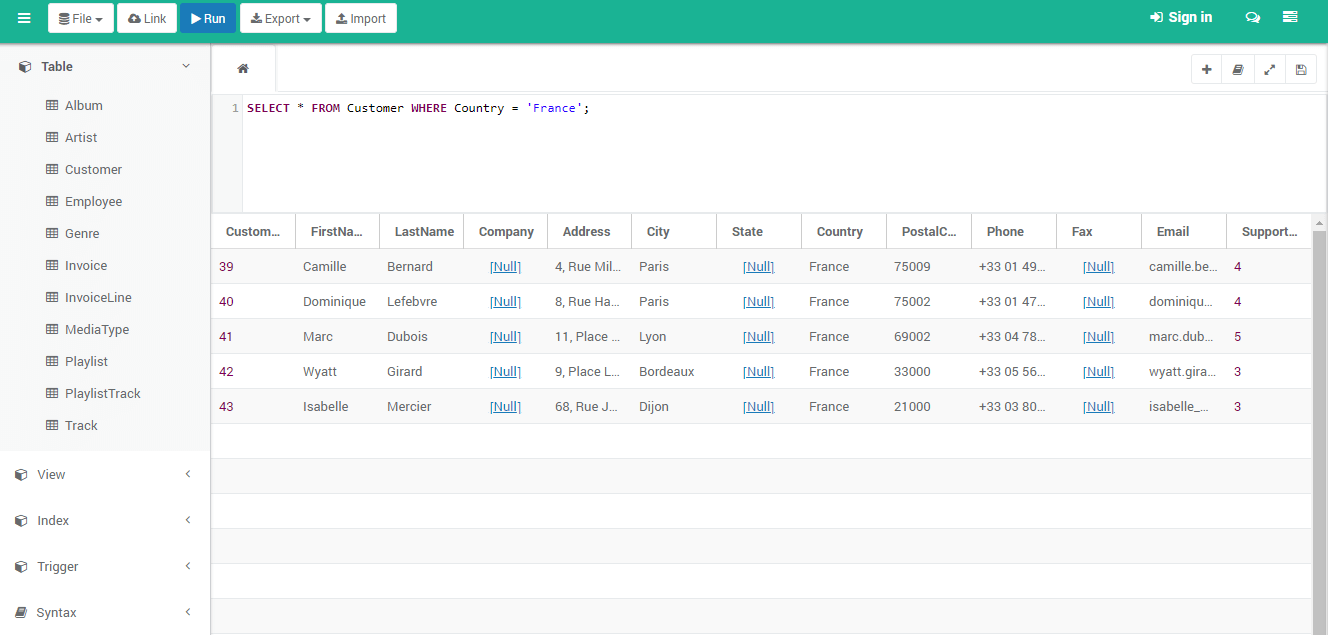
Task: Click the Link button in toolbar
Action: [x=146, y=18]
